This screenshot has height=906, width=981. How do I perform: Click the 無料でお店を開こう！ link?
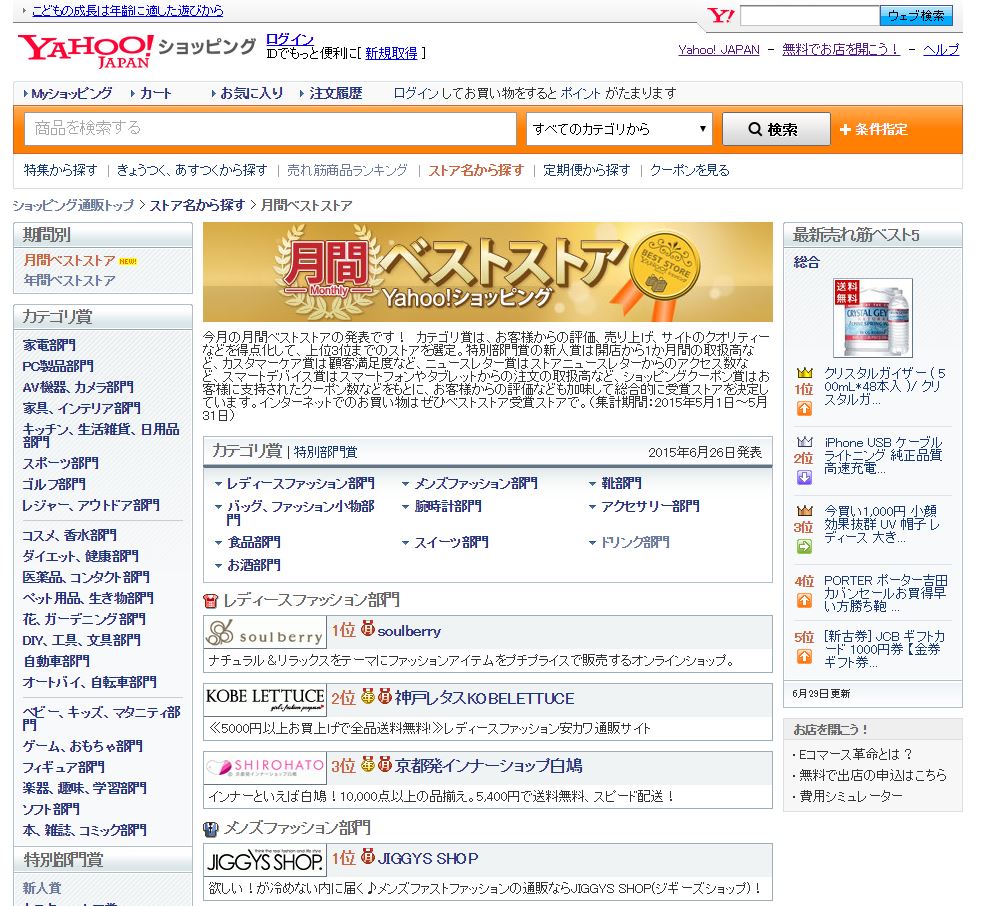point(841,50)
